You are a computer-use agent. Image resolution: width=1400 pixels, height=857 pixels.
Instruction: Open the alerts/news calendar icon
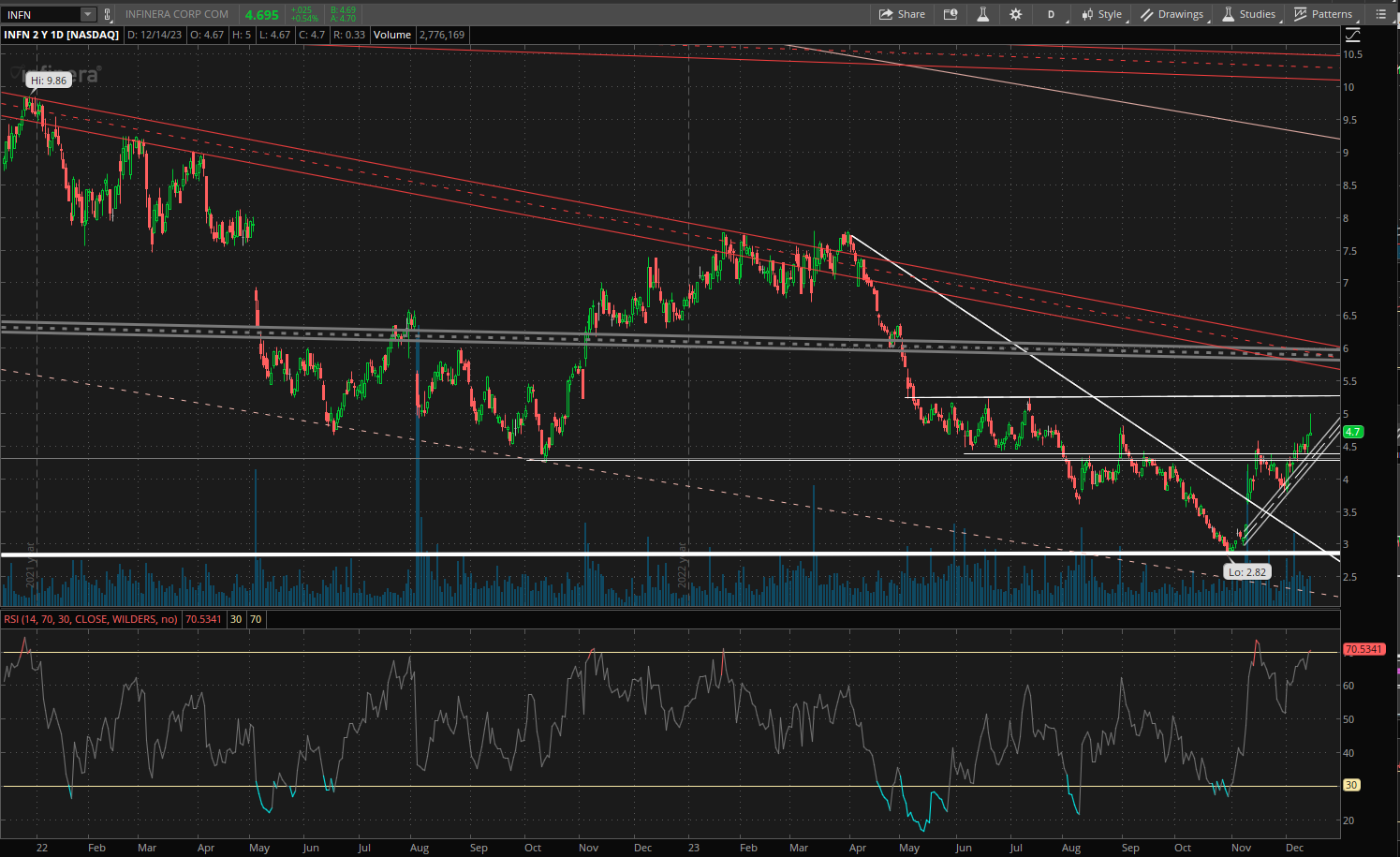(951, 14)
